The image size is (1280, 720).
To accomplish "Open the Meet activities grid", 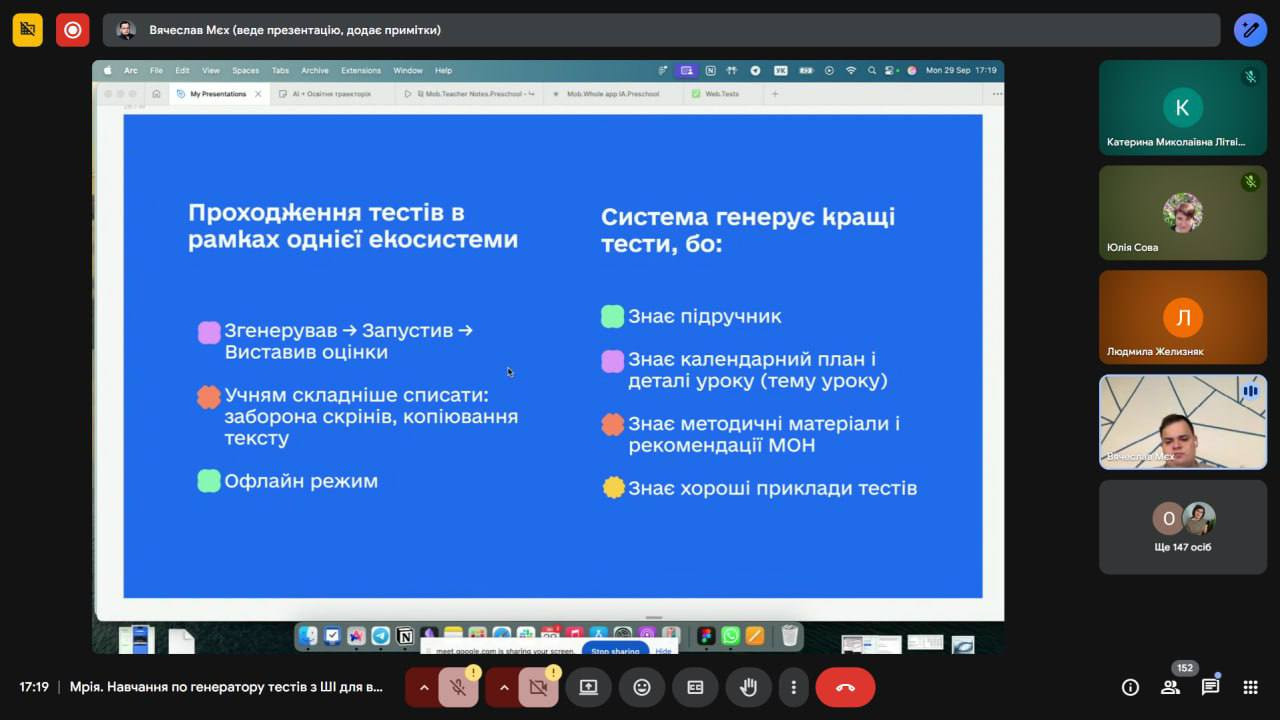I will (1249, 687).
